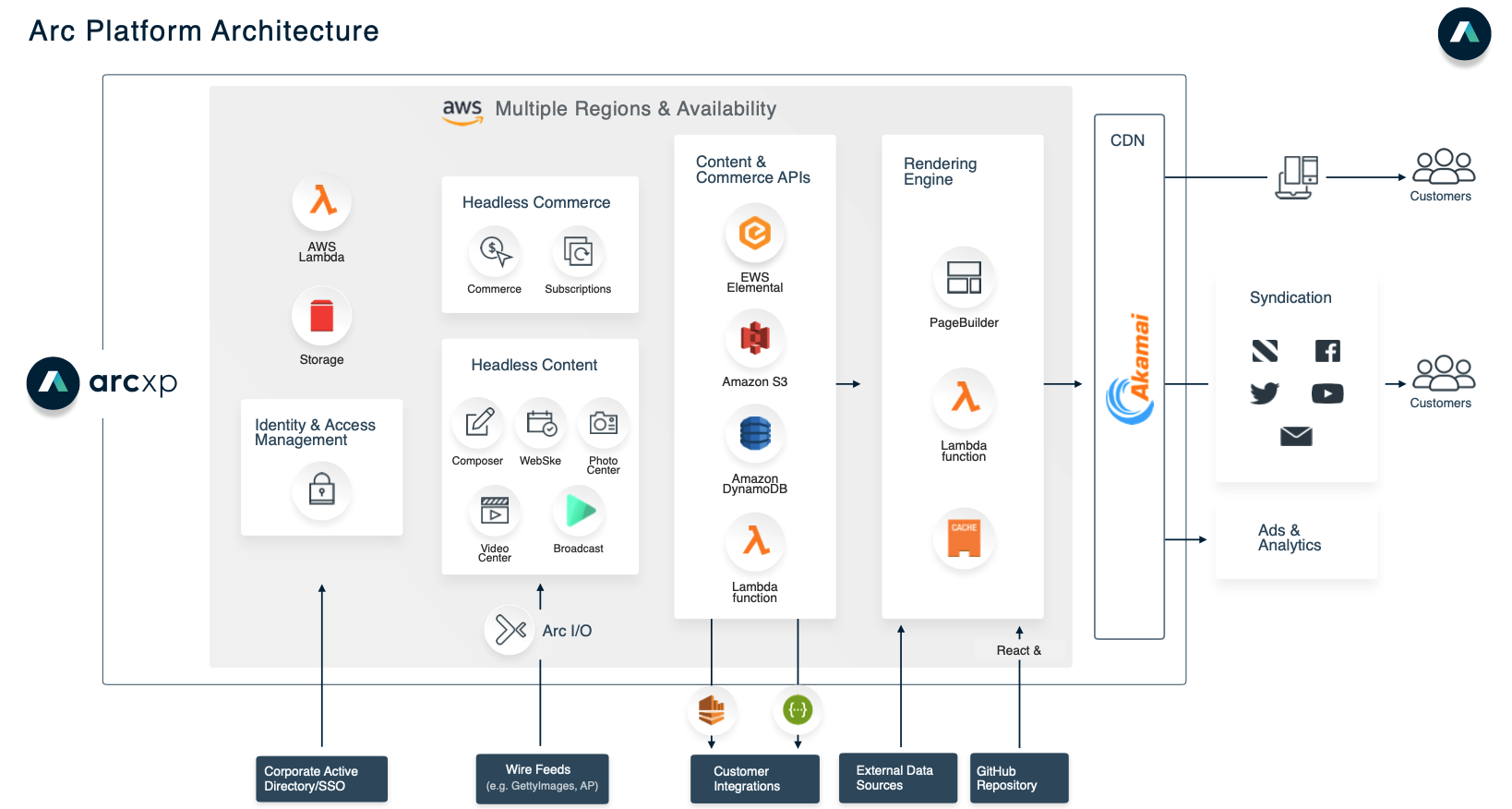Screen dimensions: 1512x809
Task: Select the YouTube icon in Syndication
Action: click(x=1327, y=393)
